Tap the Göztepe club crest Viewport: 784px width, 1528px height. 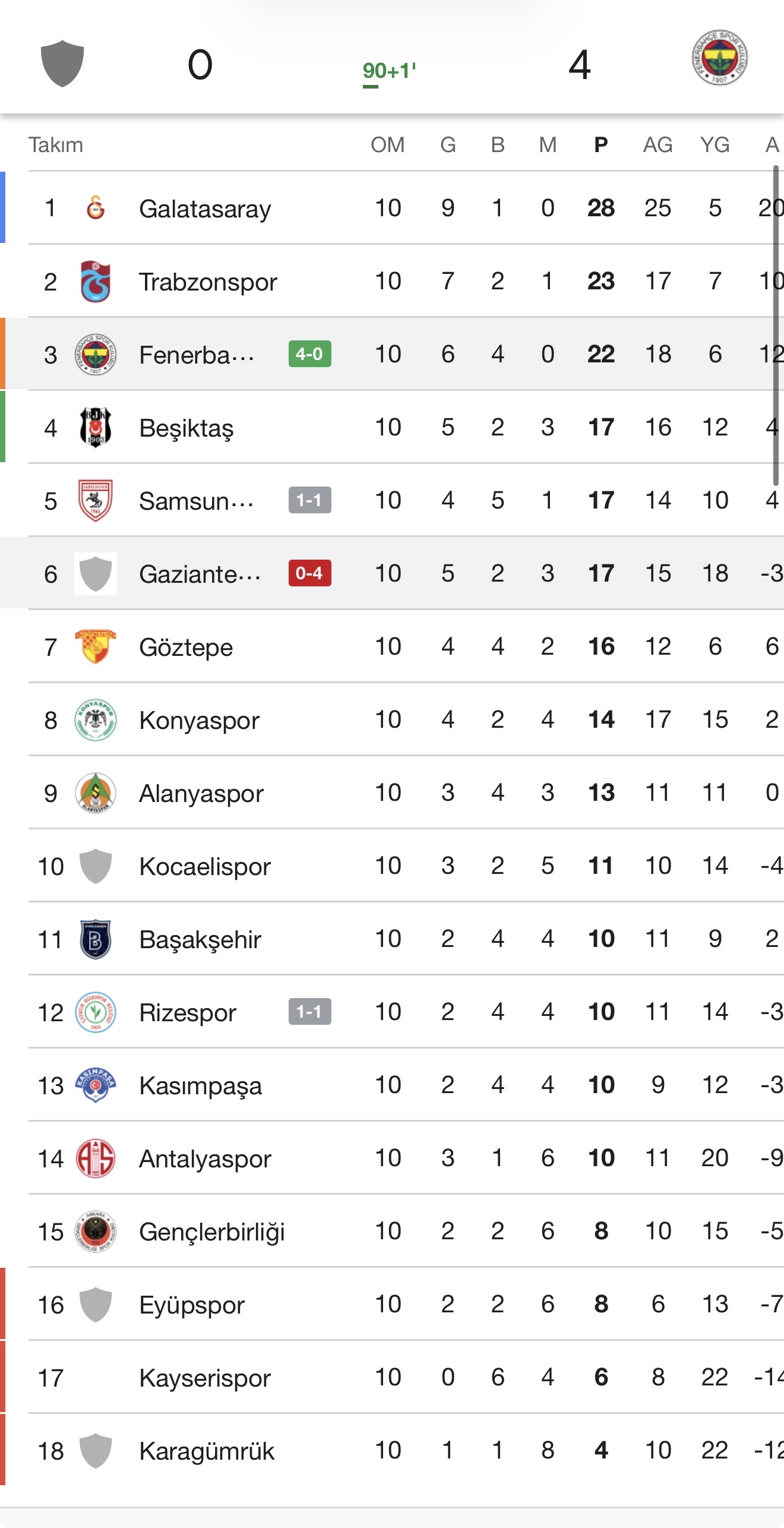coord(96,646)
